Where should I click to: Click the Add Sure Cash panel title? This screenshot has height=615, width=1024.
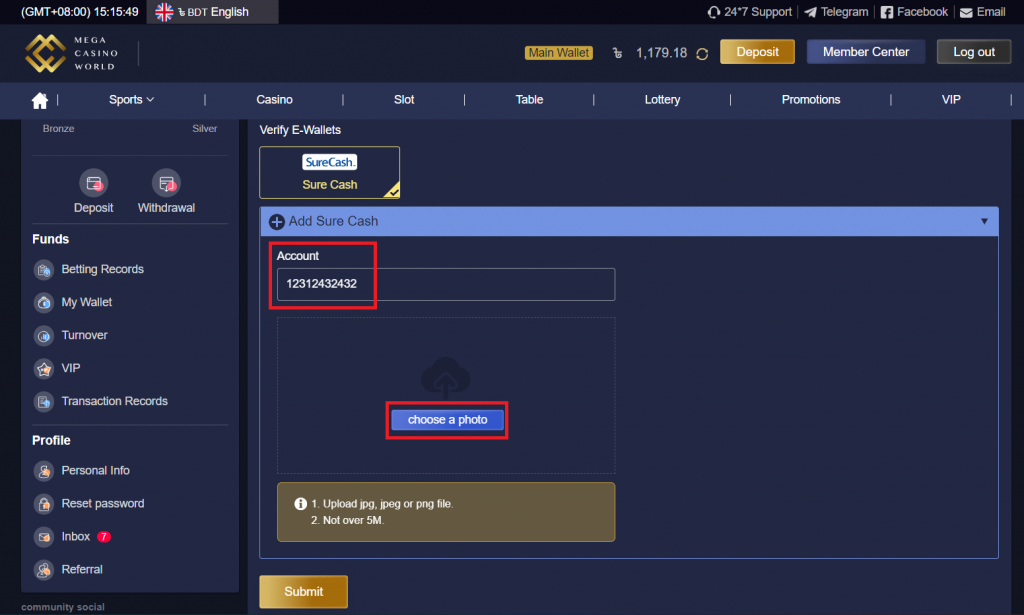tap(333, 221)
